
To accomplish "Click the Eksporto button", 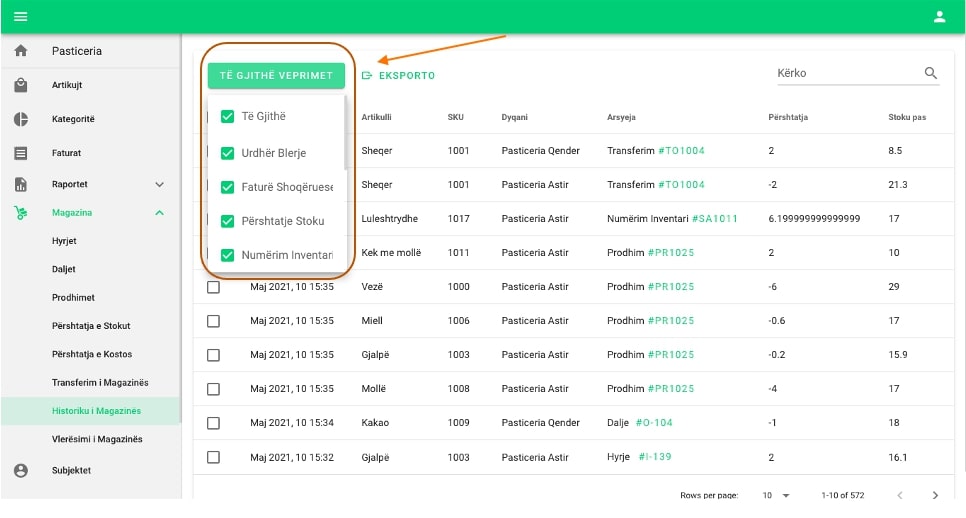I will pyautogui.click(x=398, y=76).
